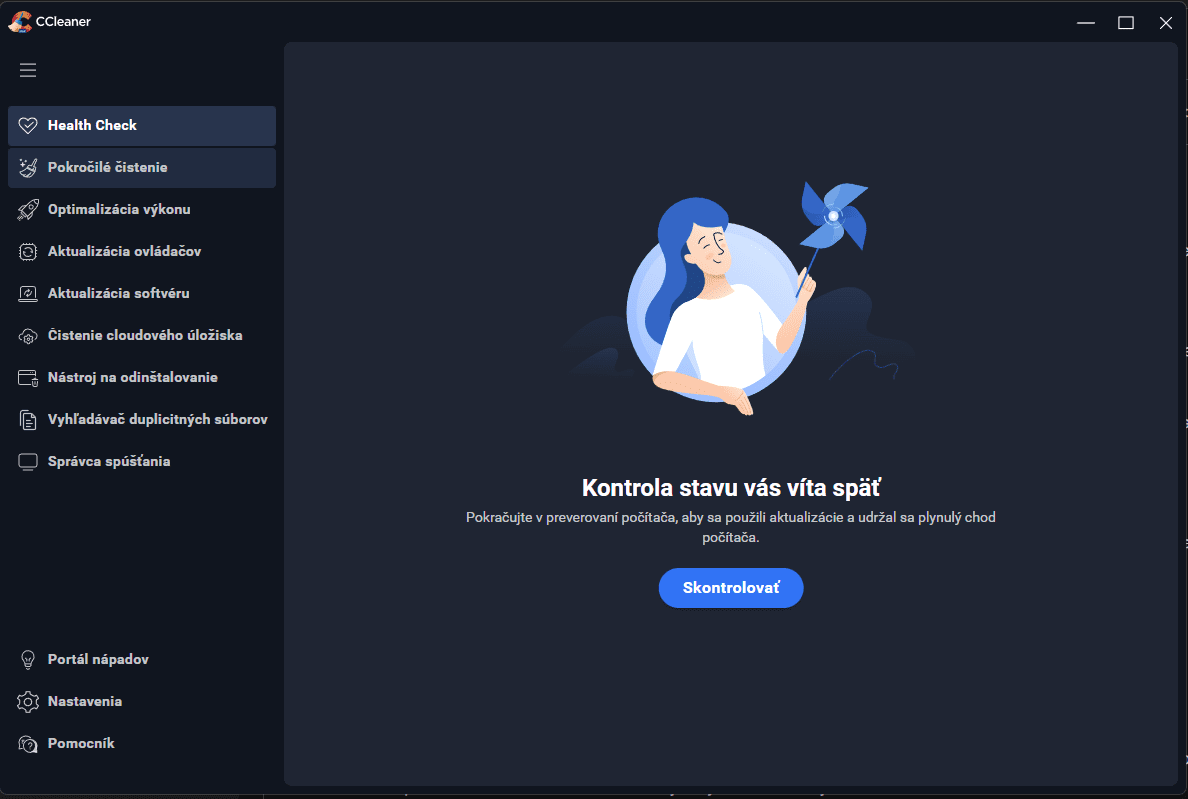Click the Optimalizácia výkonu rocket icon

pyautogui.click(x=28, y=209)
